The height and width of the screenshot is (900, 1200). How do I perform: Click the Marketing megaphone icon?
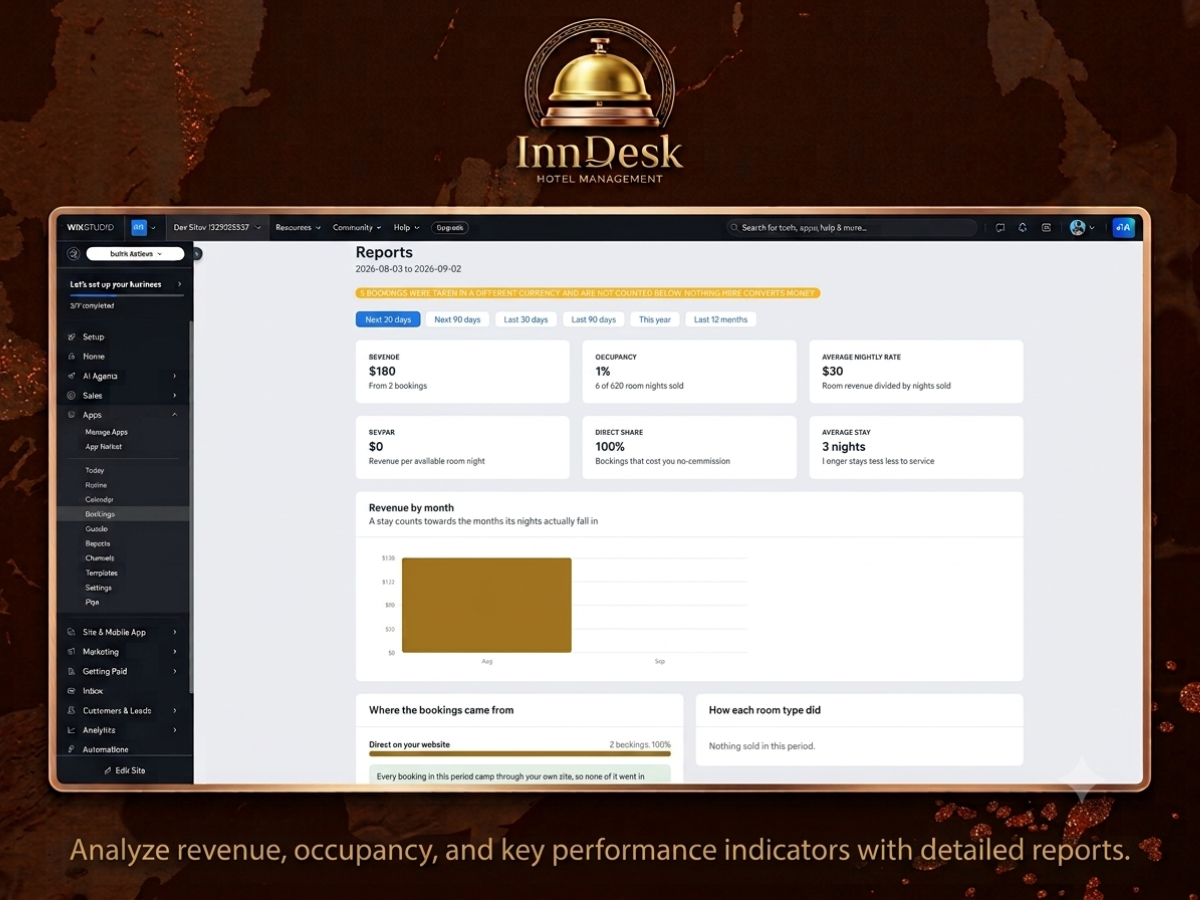point(71,652)
